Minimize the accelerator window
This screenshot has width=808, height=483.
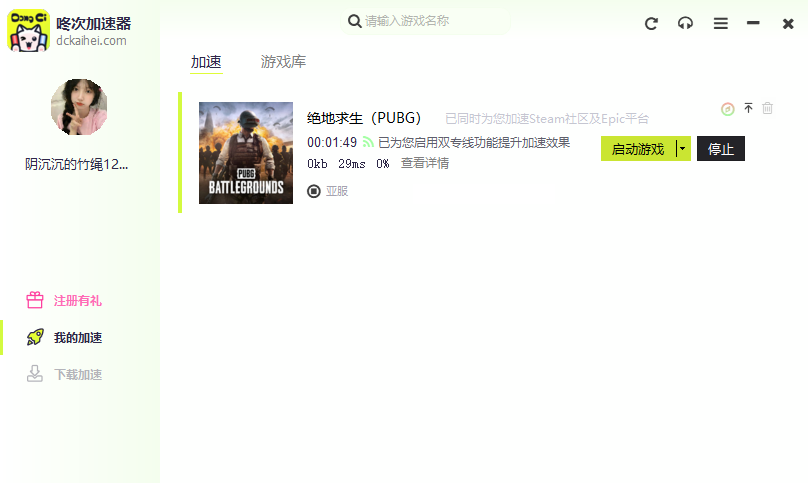coord(753,23)
